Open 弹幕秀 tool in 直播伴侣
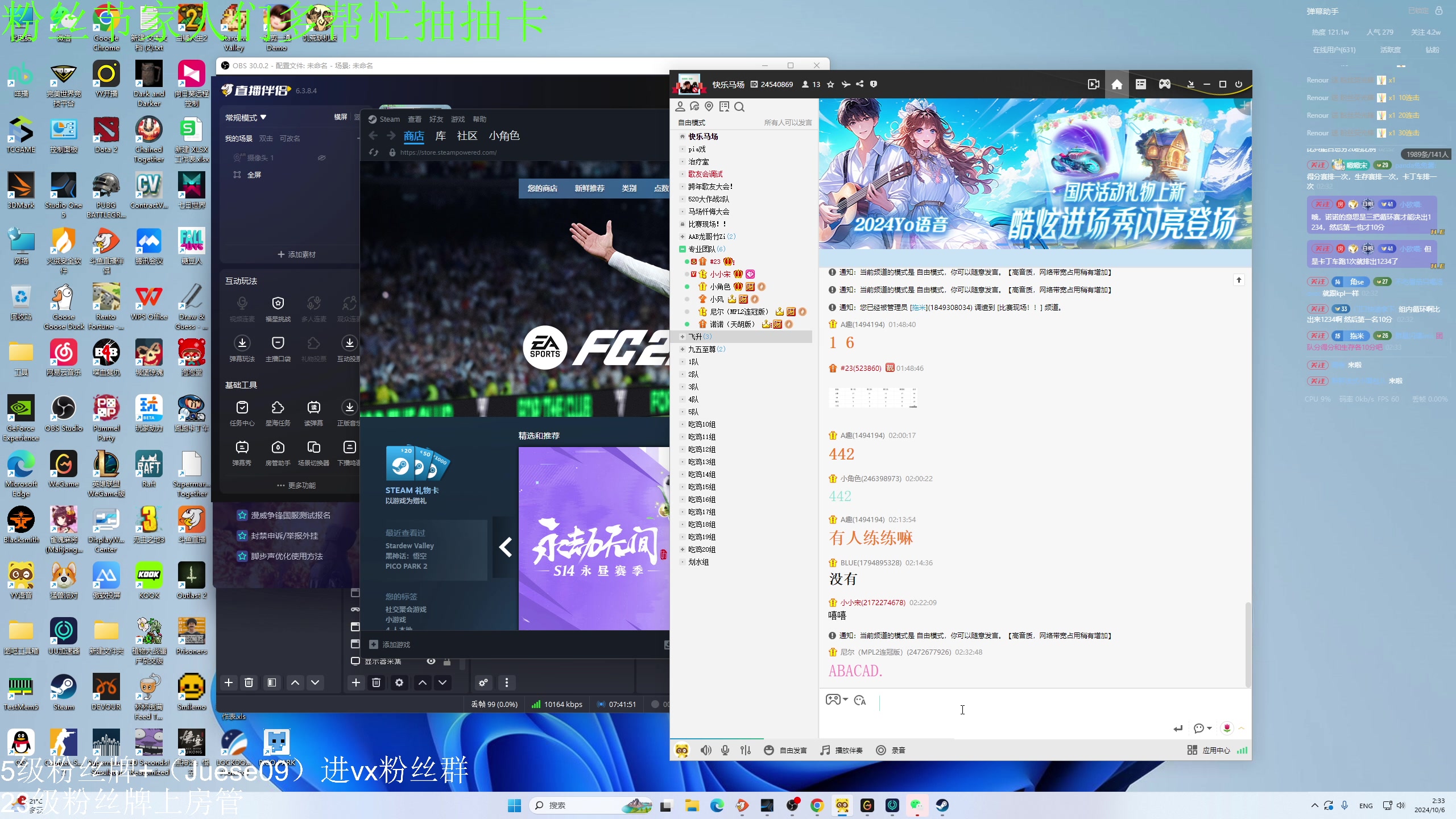This screenshot has width=1456, height=819. (242, 453)
